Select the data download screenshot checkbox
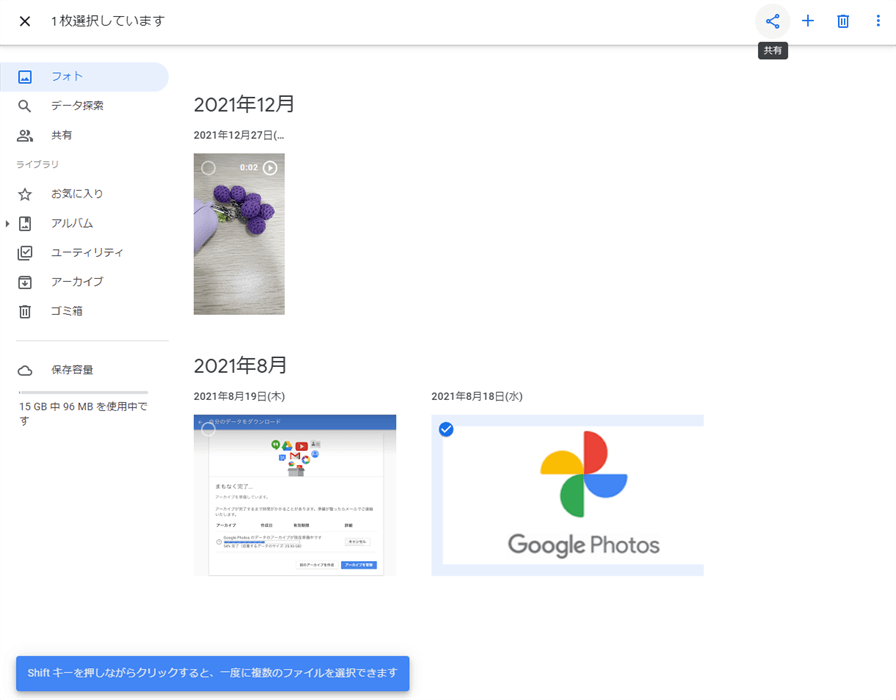 (x=209, y=429)
